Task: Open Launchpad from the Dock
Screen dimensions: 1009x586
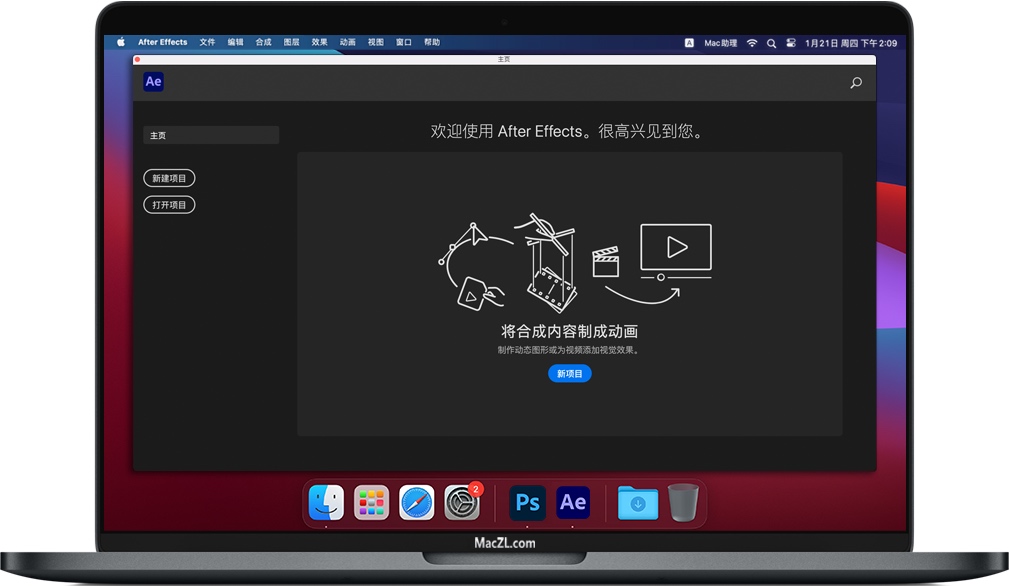Action: [x=371, y=503]
